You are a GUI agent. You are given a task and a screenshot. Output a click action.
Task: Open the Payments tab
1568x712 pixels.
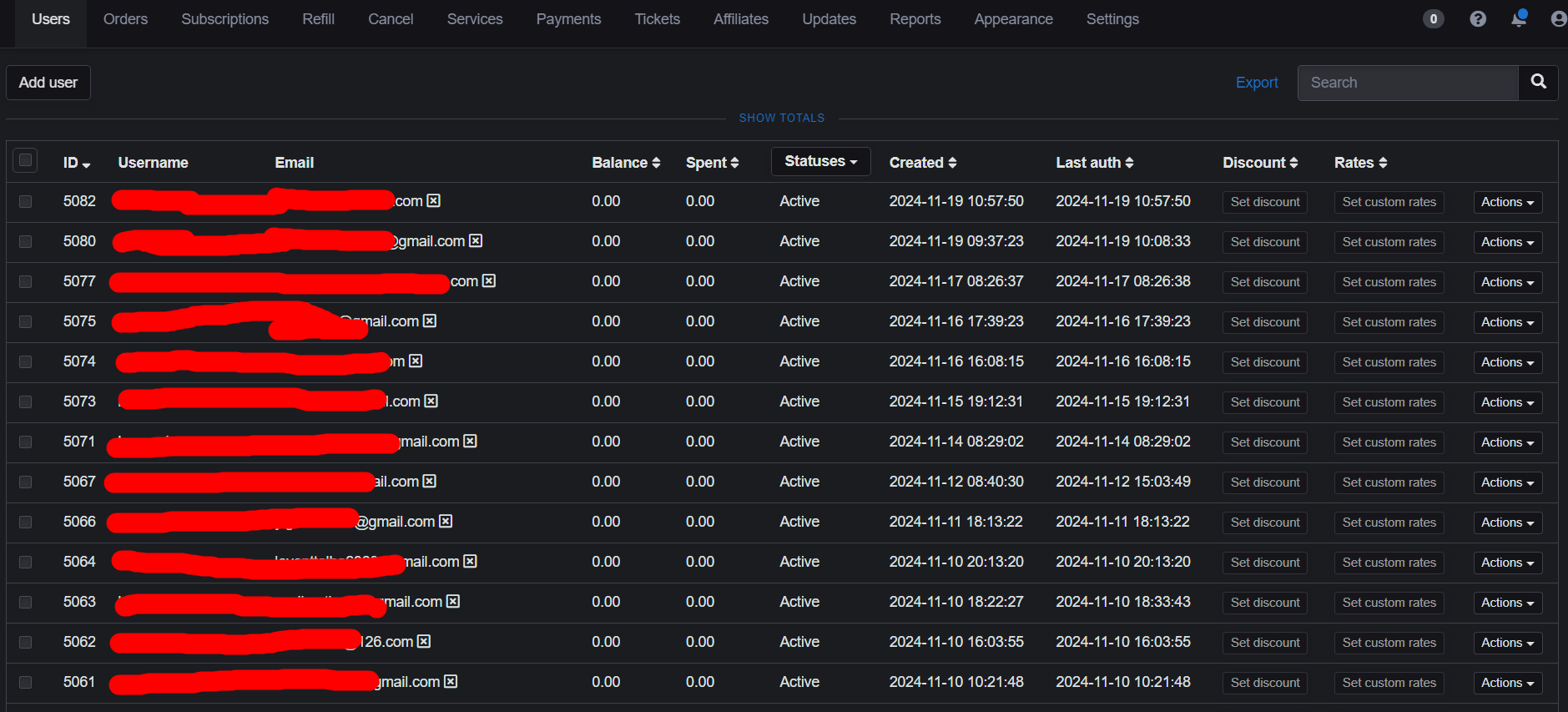(568, 19)
